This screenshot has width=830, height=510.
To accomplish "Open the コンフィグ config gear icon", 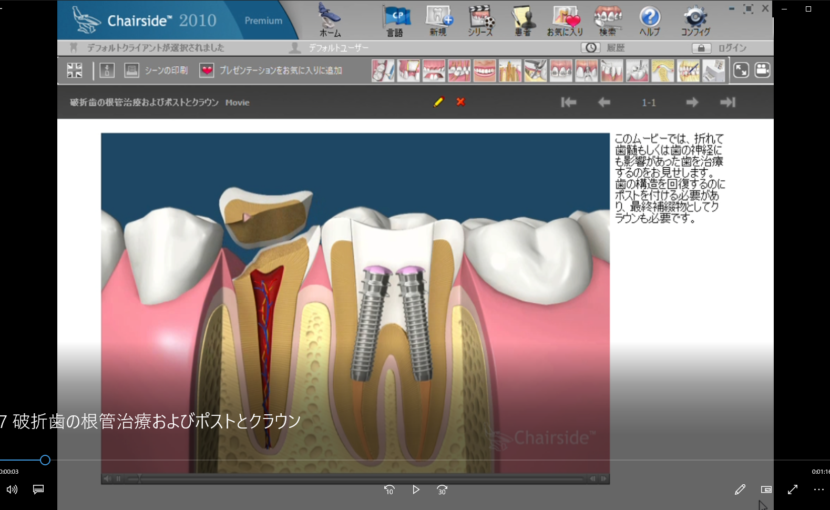I will pos(695,21).
